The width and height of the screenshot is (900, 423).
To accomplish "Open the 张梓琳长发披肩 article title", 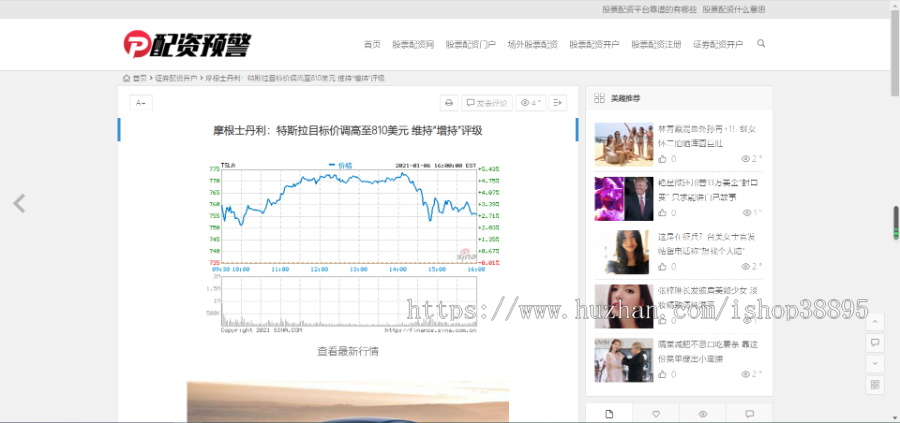I will [x=708, y=298].
